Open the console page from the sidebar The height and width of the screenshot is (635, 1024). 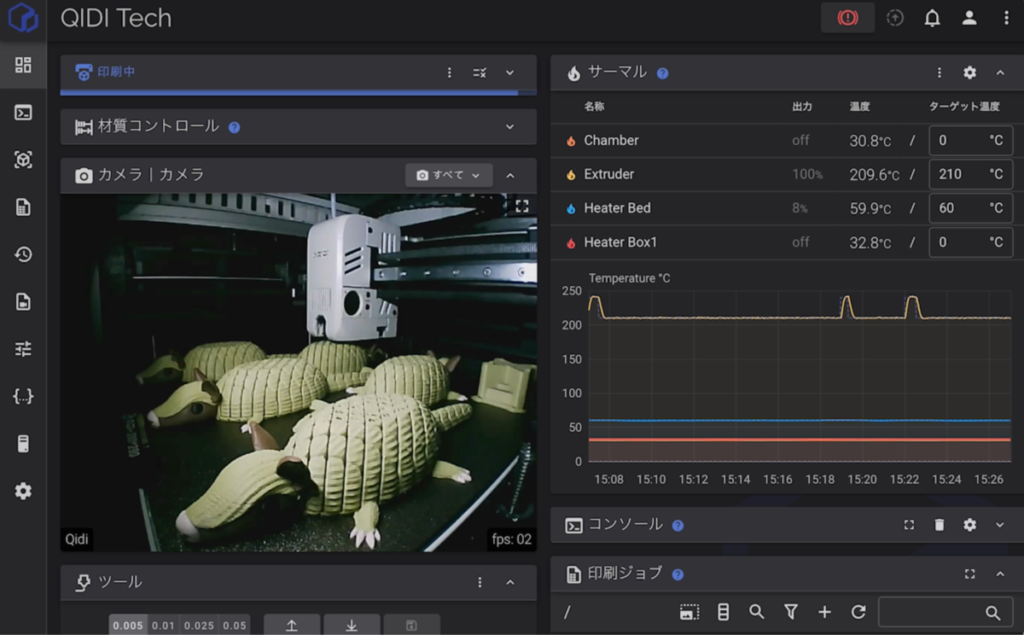[23, 112]
